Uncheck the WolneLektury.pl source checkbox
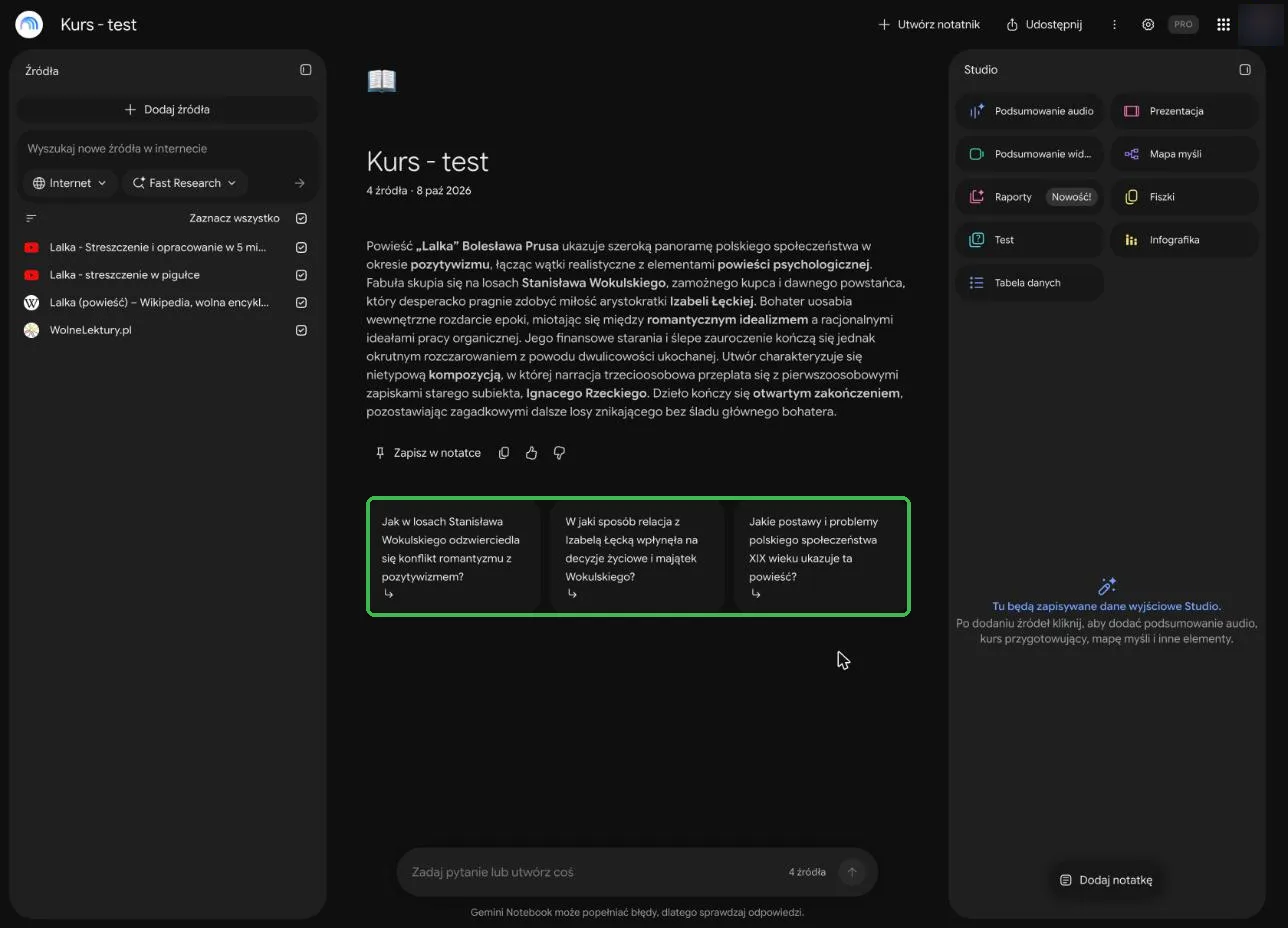Viewport: 1288px width, 928px height. [301, 330]
